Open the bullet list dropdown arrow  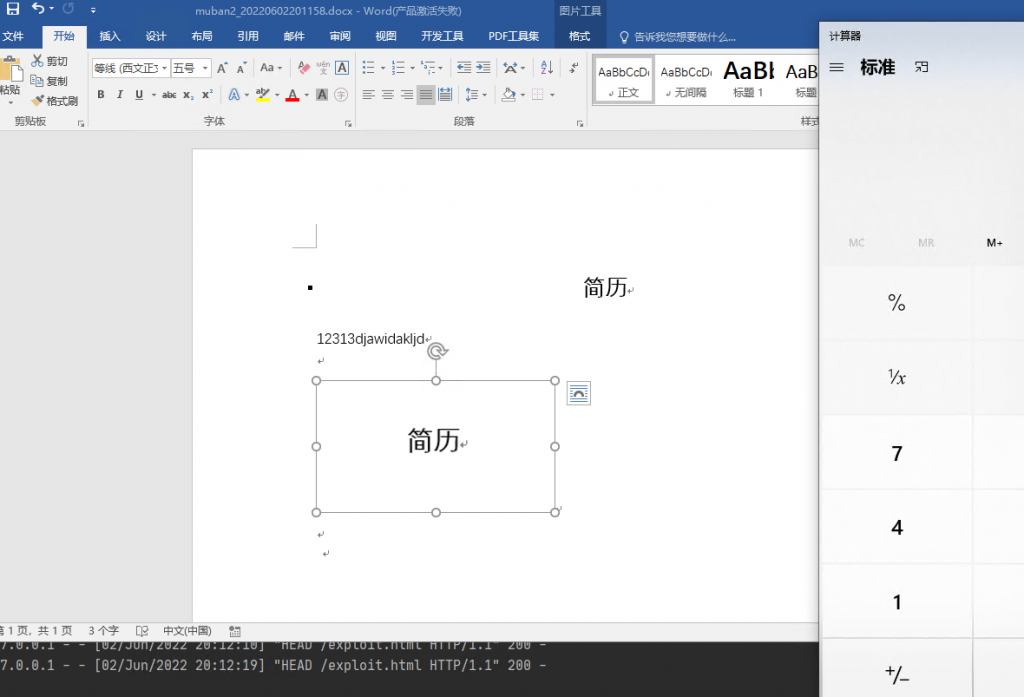tap(383, 68)
